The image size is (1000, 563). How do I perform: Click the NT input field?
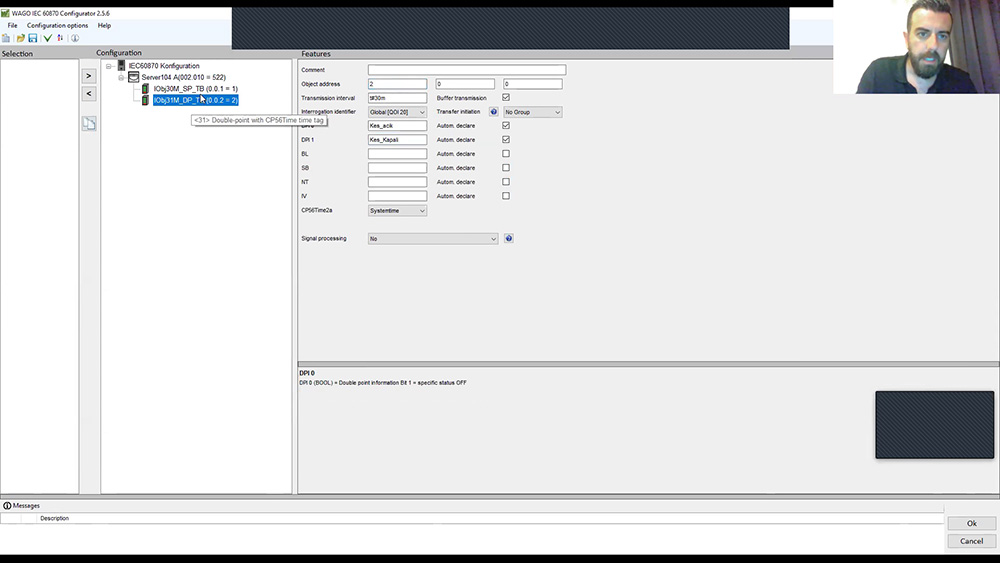(x=397, y=182)
